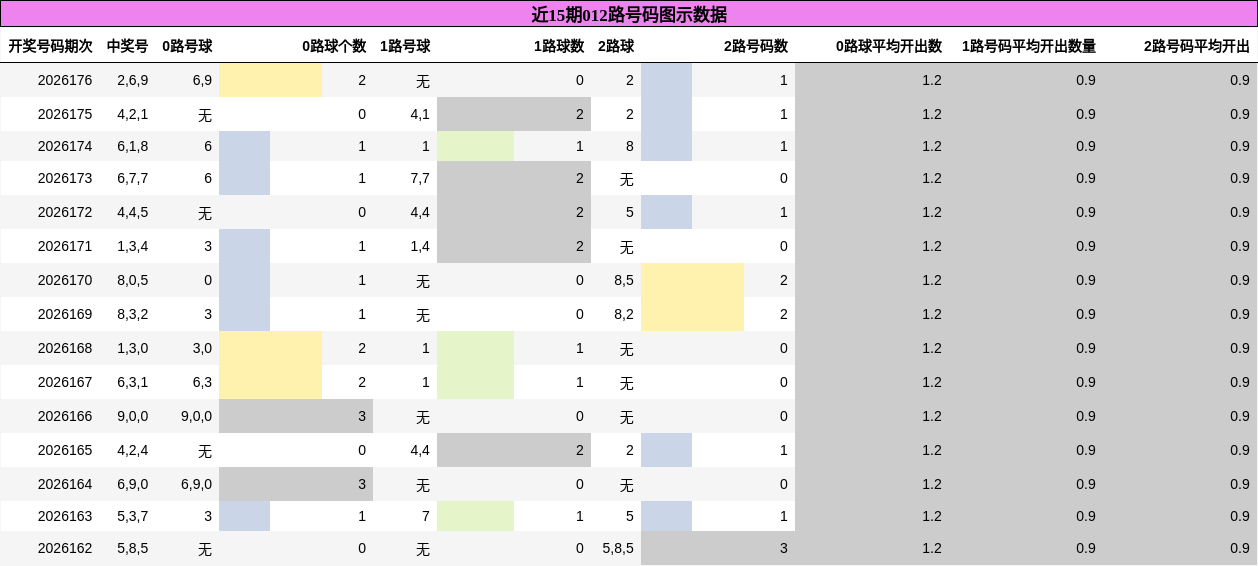Click winning numbers 4,2,1
Image resolution: width=1258 pixels, height=566 pixels.
(x=133, y=114)
